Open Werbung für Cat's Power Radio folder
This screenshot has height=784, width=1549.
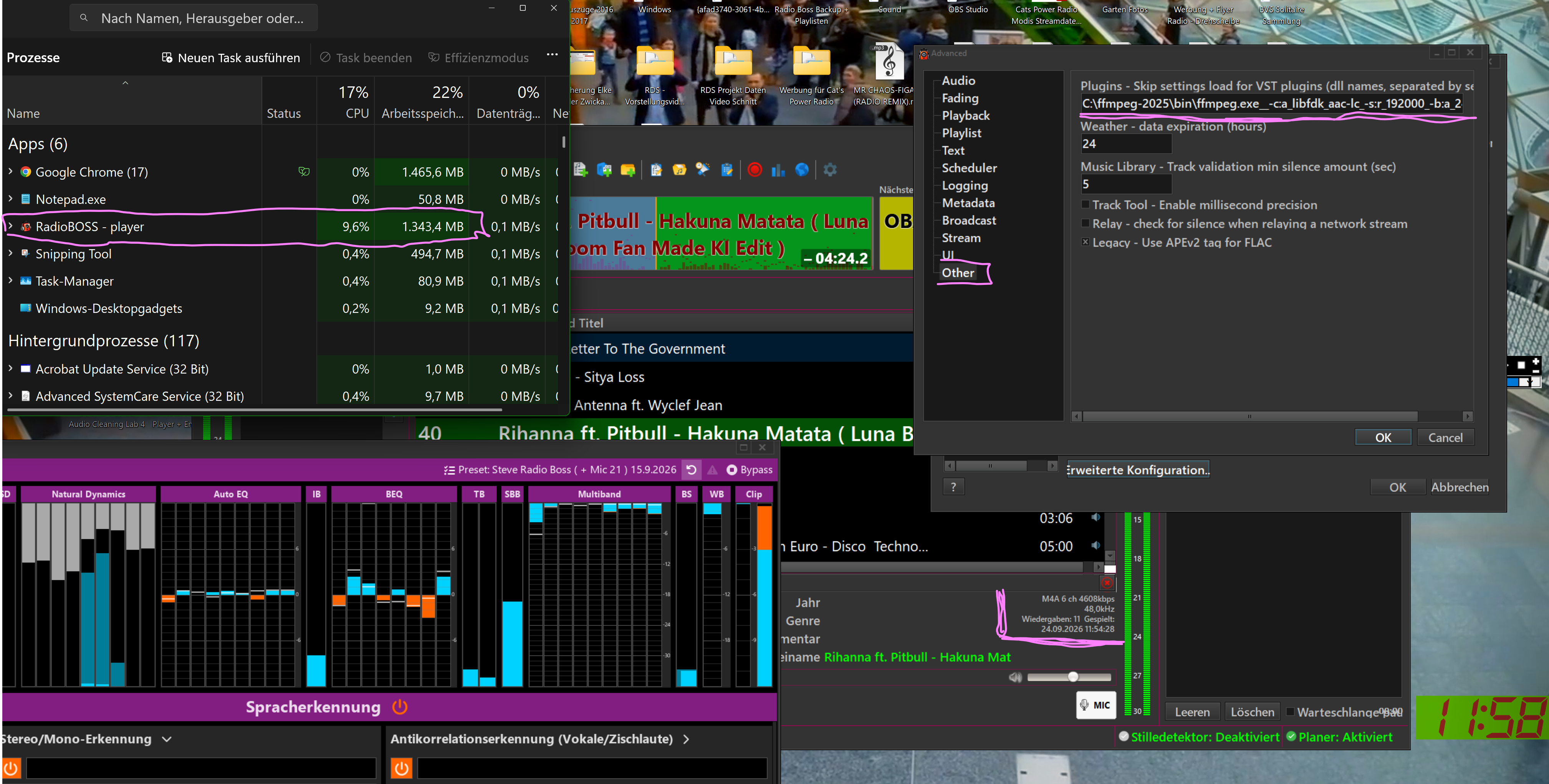tap(811, 76)
